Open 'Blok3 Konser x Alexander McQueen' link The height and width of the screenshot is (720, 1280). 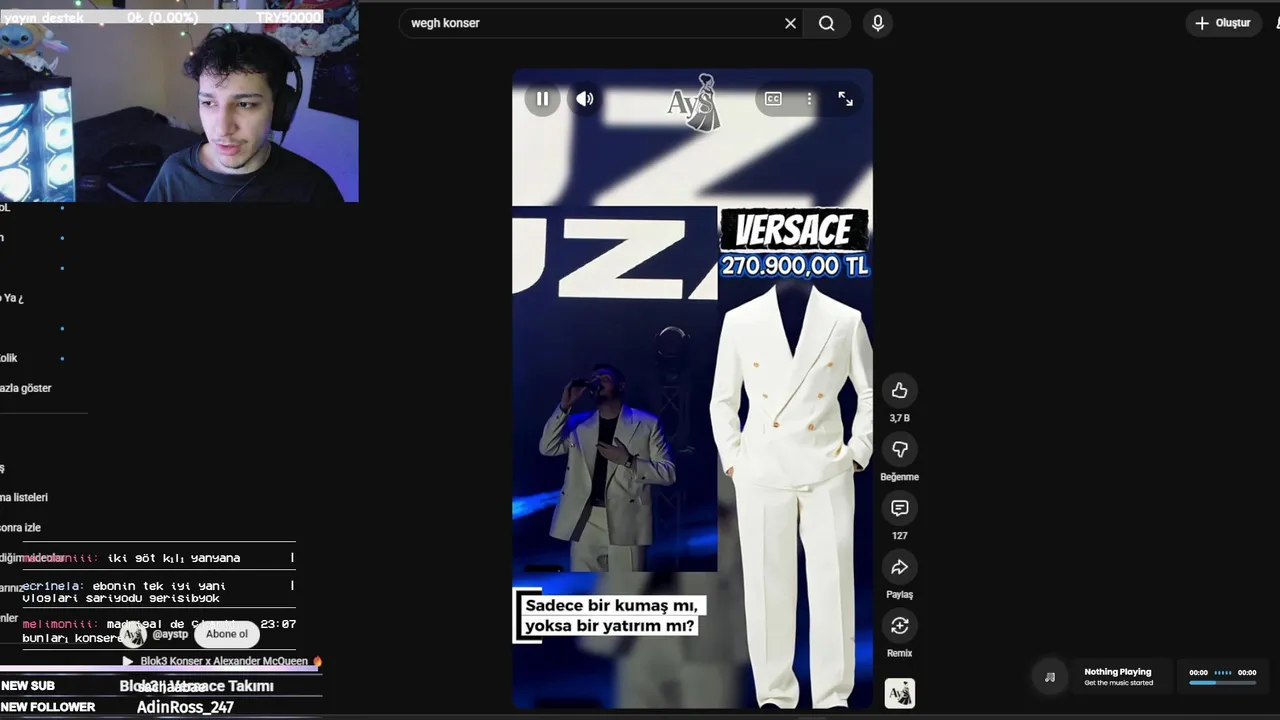(224, 661)
